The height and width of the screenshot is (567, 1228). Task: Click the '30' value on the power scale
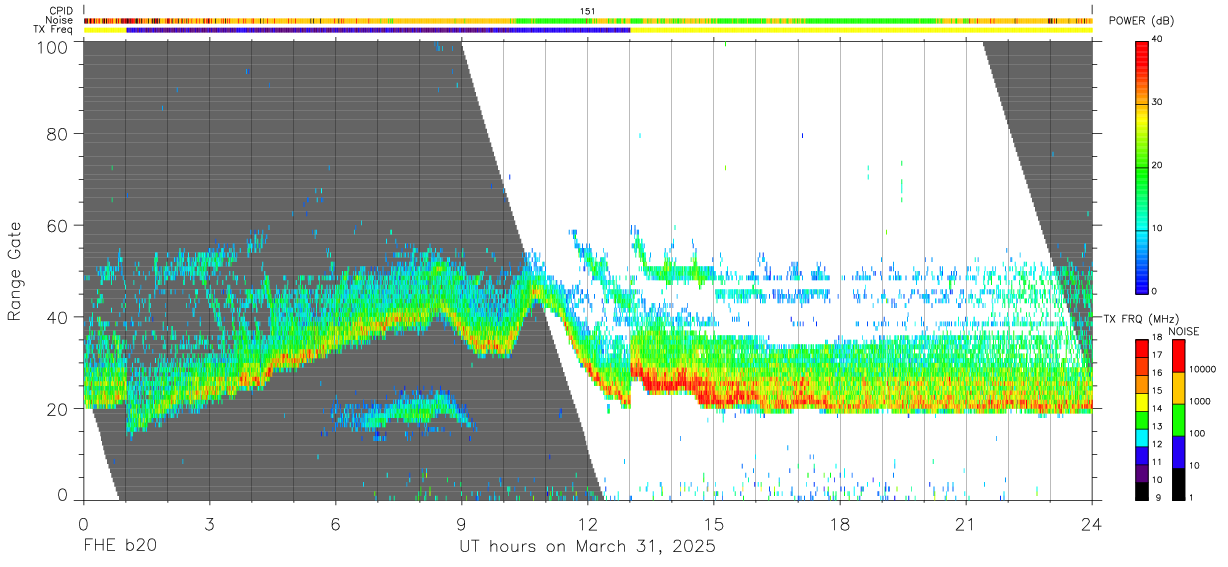pyautogui.click(x=1159, y=102)
